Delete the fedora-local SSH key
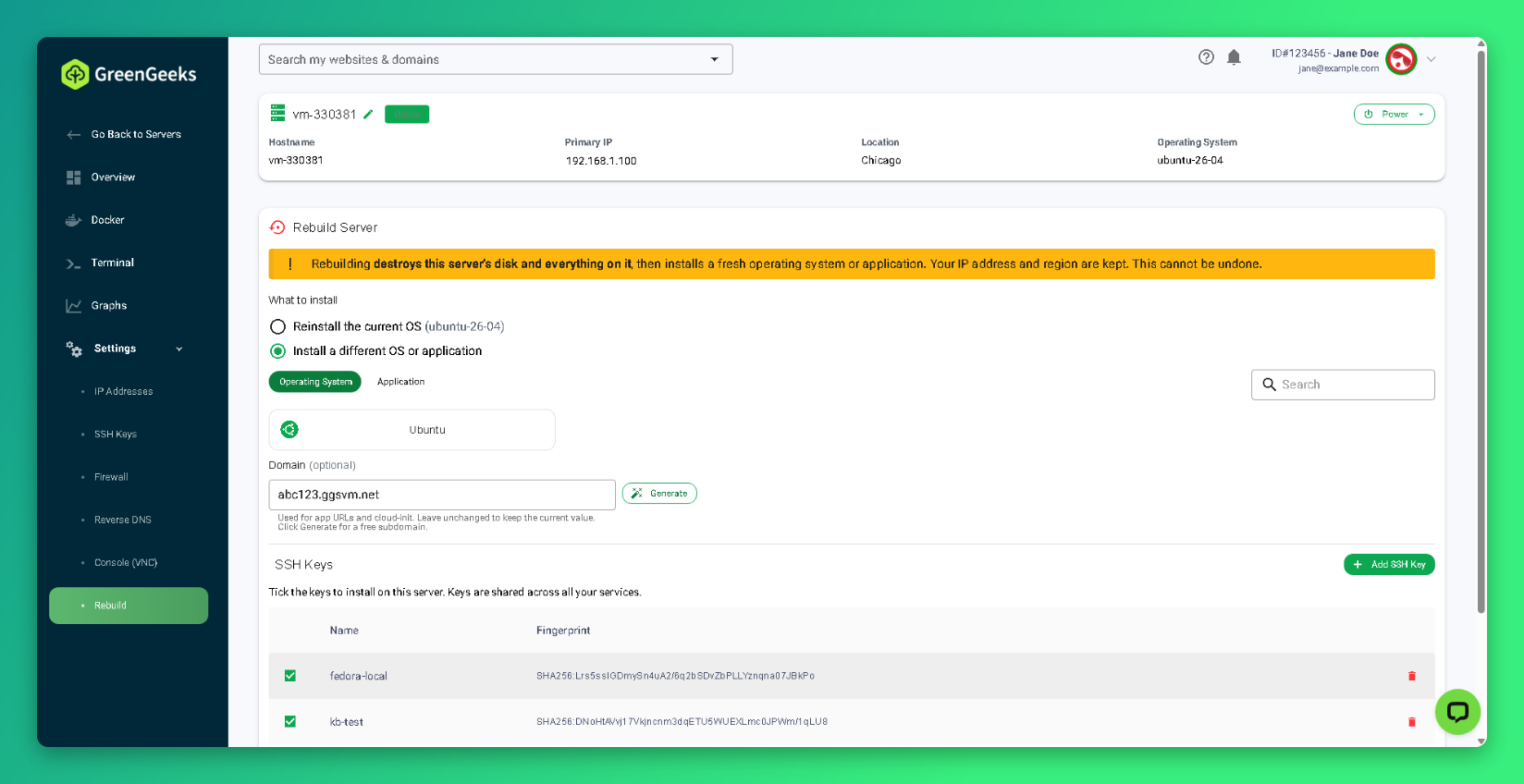The width and height of the screenshot is (1524, 784). (1411, 676)
